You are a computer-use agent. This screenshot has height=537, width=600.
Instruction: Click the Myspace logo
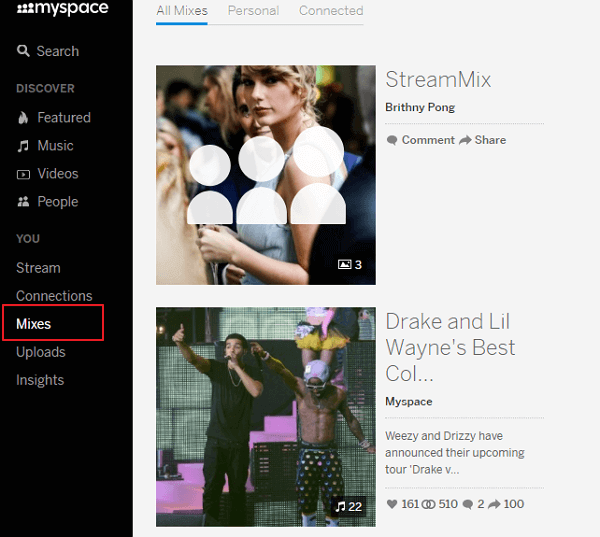(62, 8)
